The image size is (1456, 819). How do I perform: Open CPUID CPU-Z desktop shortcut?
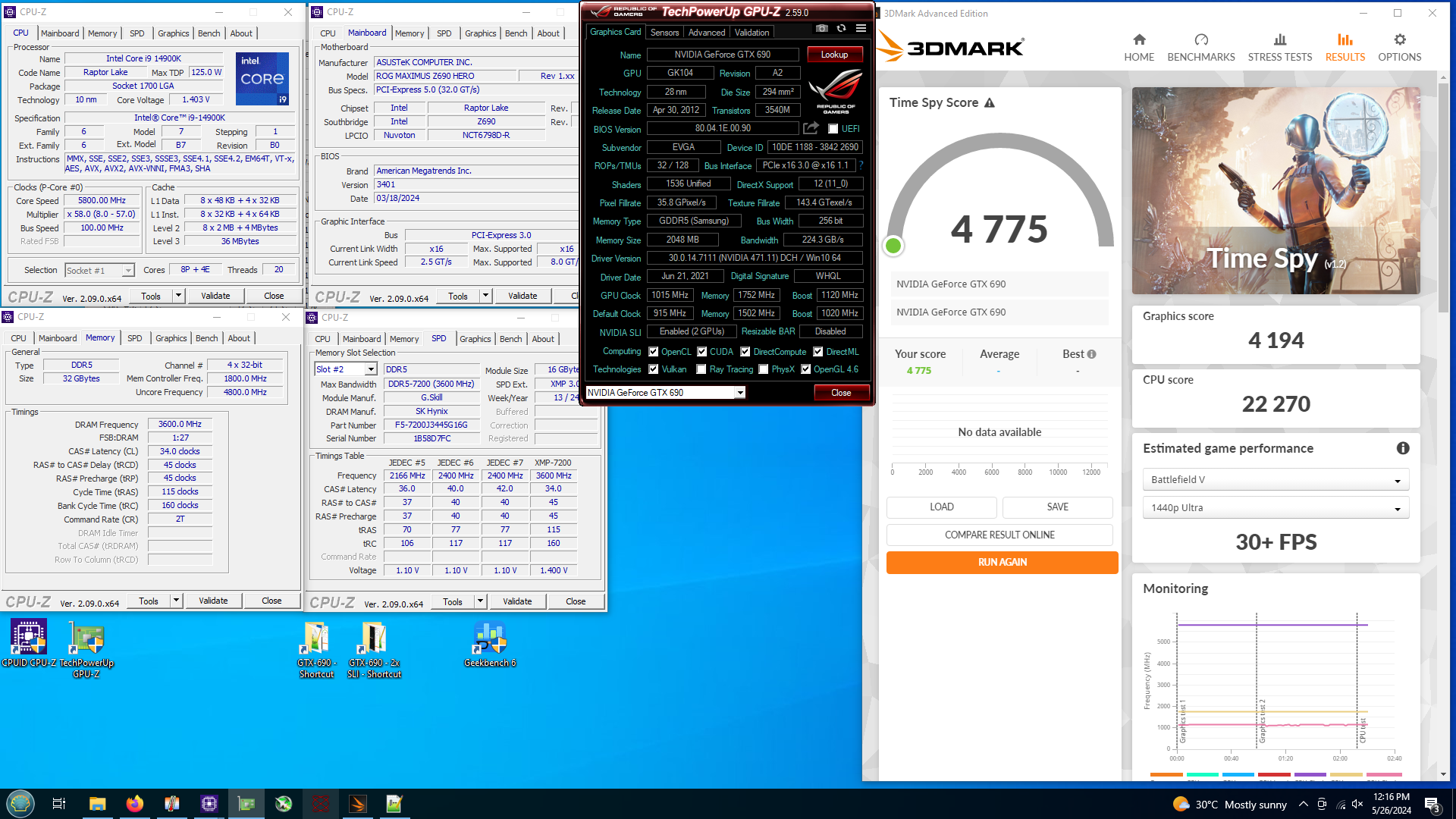tap(29, 644)
